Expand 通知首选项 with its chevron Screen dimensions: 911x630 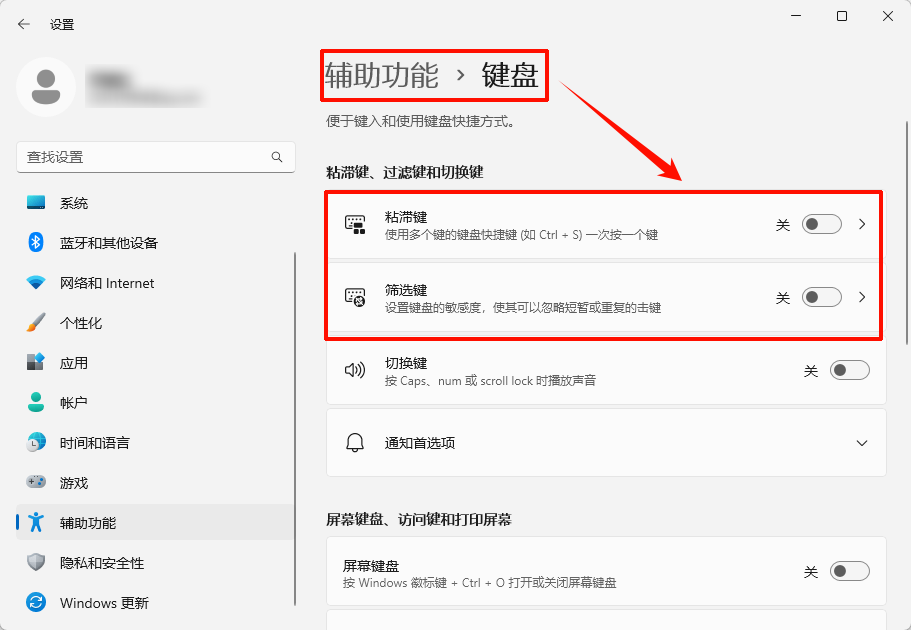(x=863, y=442)
